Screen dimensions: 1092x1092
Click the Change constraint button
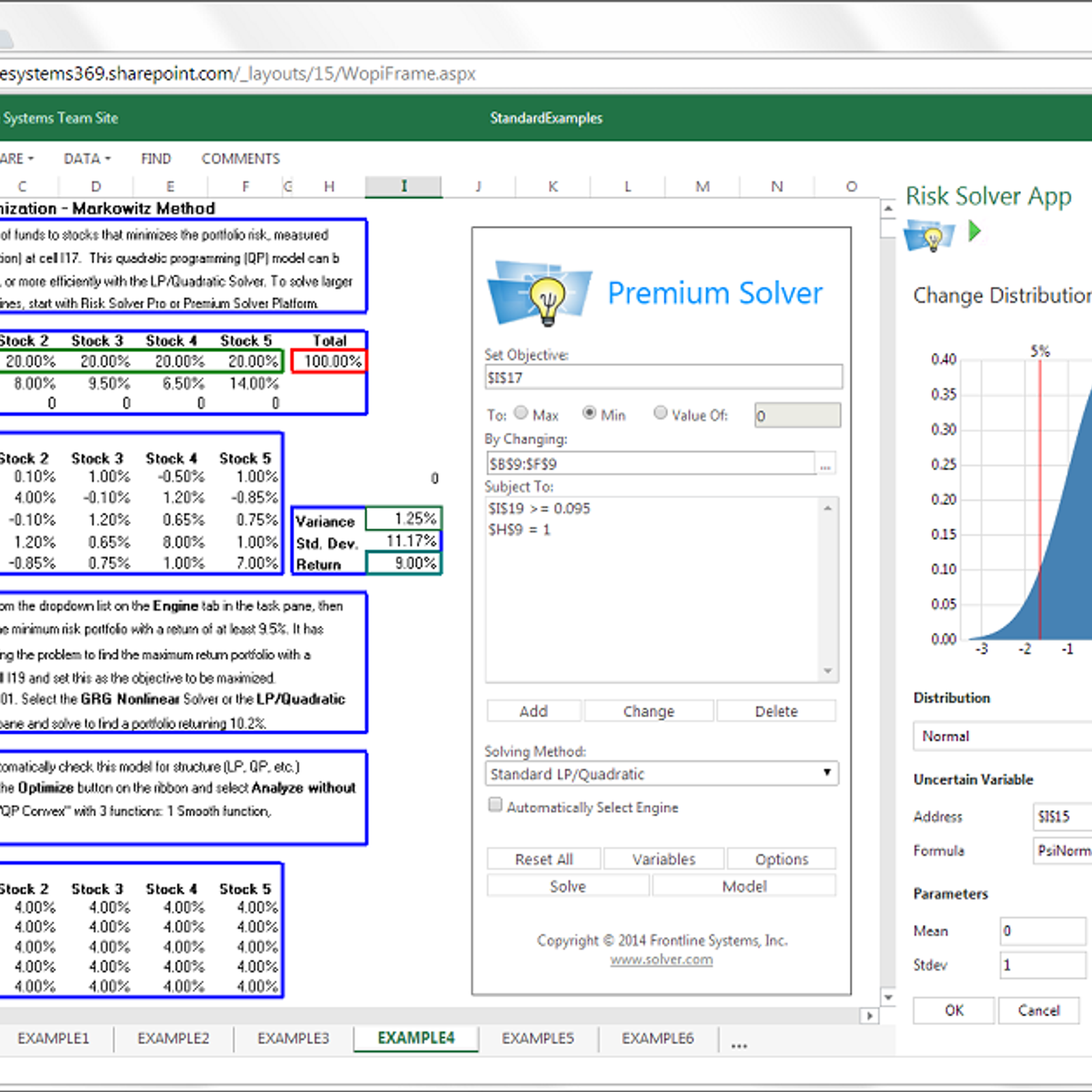pyautogui.click(x=648, y=711)
